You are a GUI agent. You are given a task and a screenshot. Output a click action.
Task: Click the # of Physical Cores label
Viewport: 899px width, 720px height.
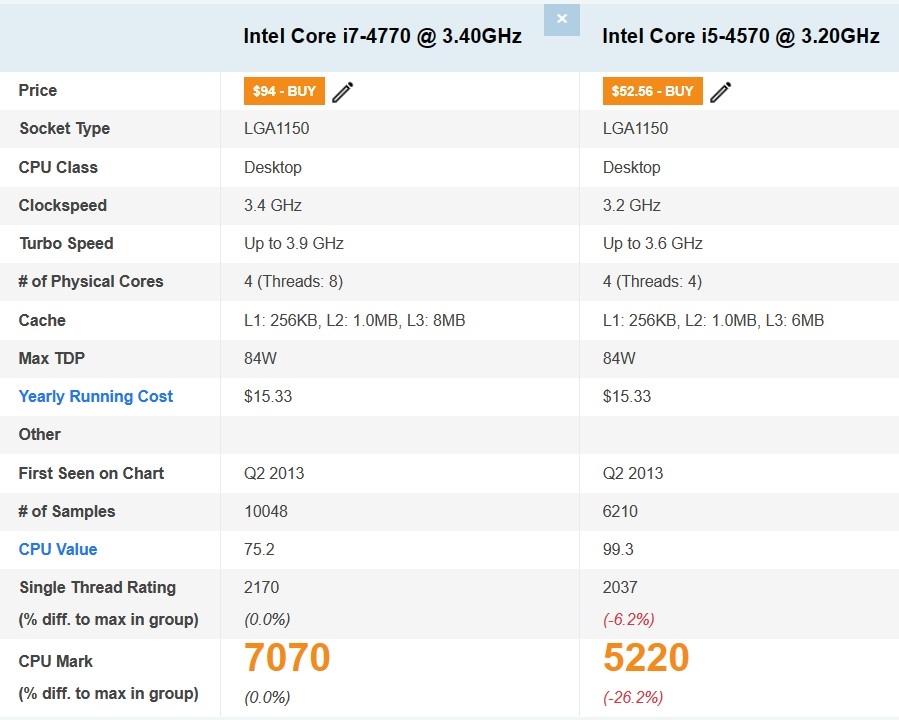[91, 281]
